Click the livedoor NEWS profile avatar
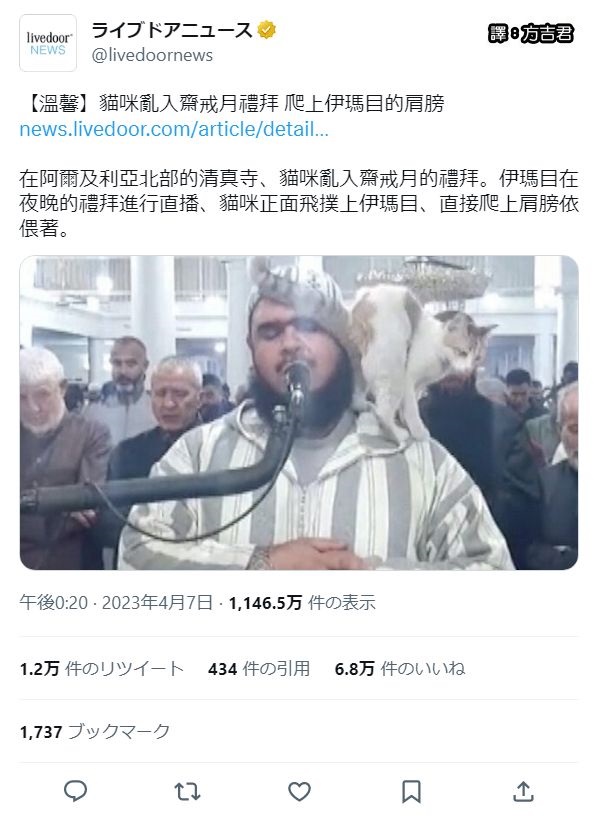Screen dimensions: 598x820 coord(48,43)
